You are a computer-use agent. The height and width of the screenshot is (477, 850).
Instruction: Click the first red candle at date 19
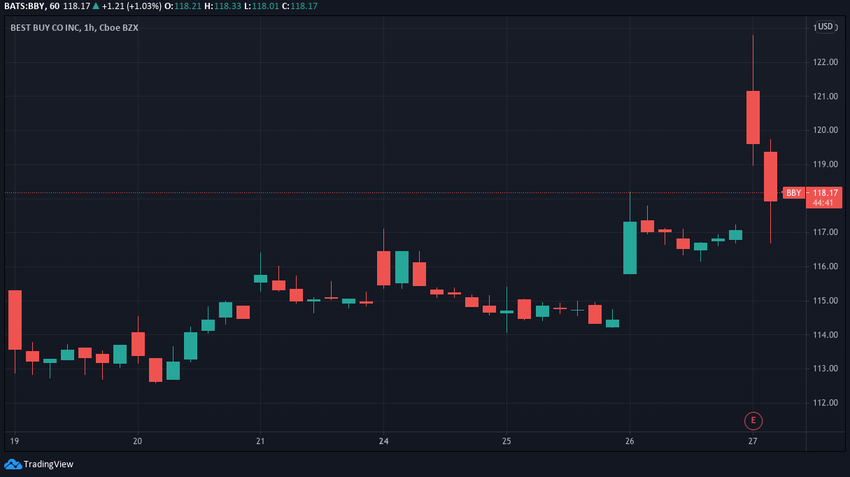click(x=15, y=320)
